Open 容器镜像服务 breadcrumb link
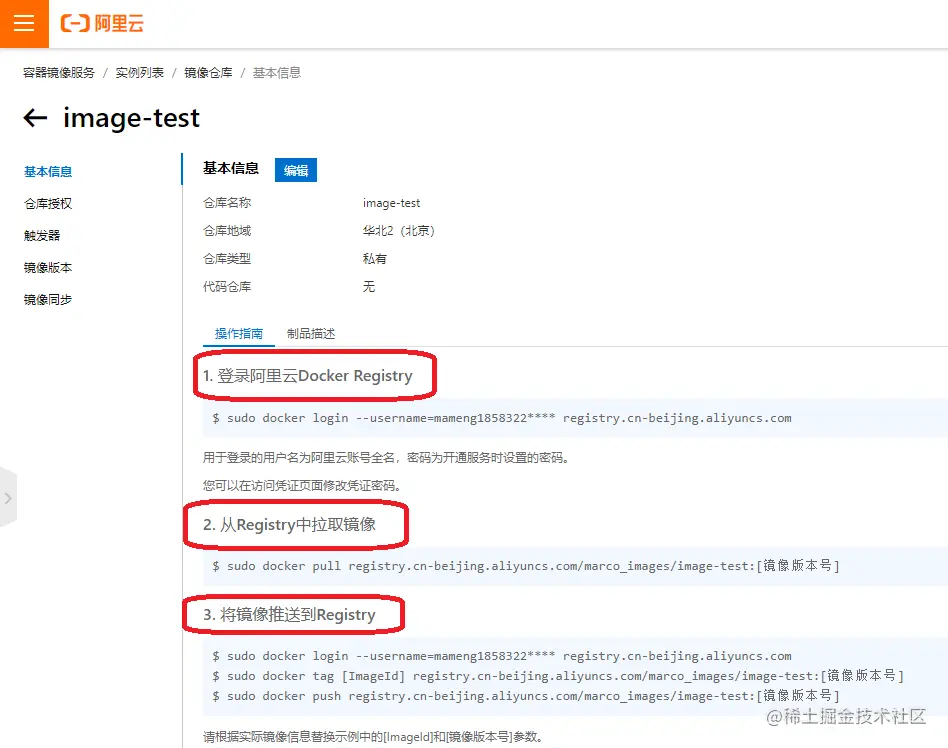948x748 pixels. (59, 73)
